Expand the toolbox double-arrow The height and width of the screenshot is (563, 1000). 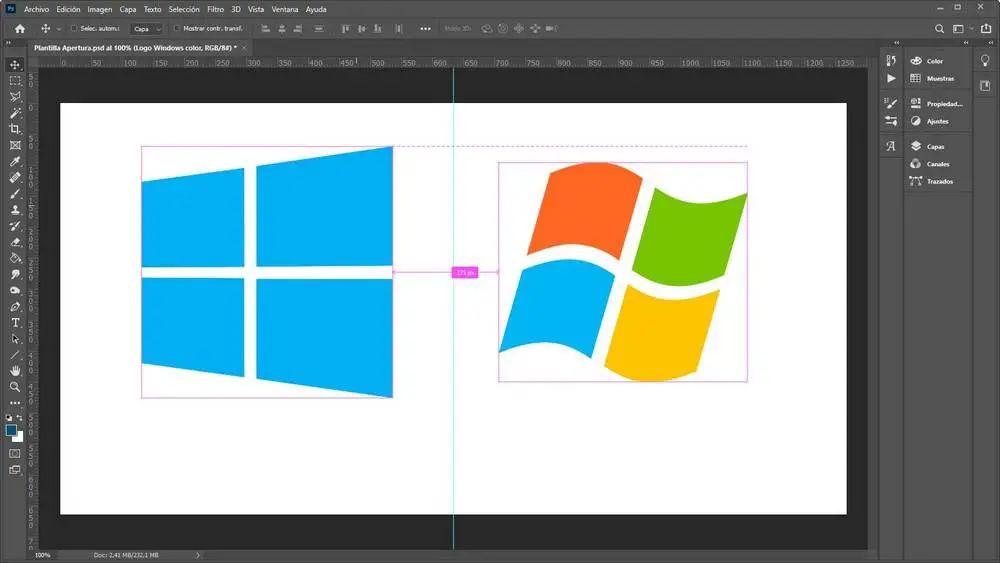(x=8, y=43)
